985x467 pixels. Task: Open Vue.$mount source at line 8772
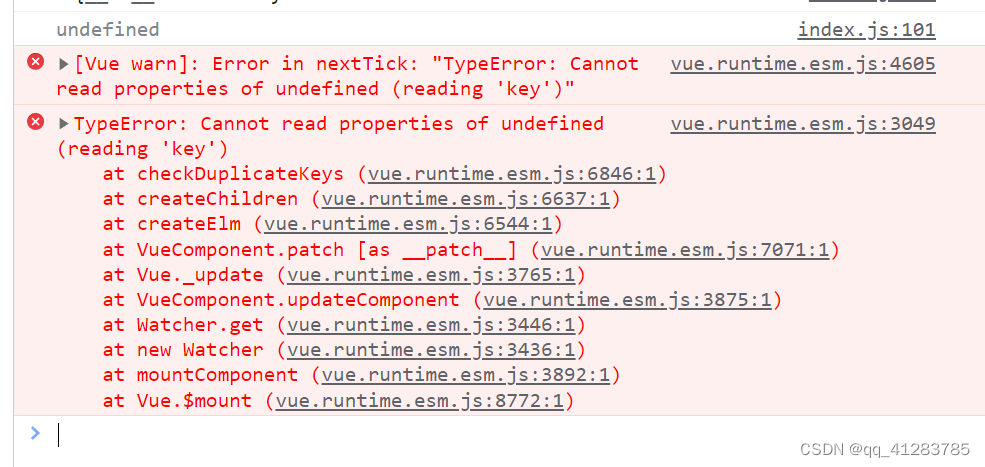[x=420, y=401]
